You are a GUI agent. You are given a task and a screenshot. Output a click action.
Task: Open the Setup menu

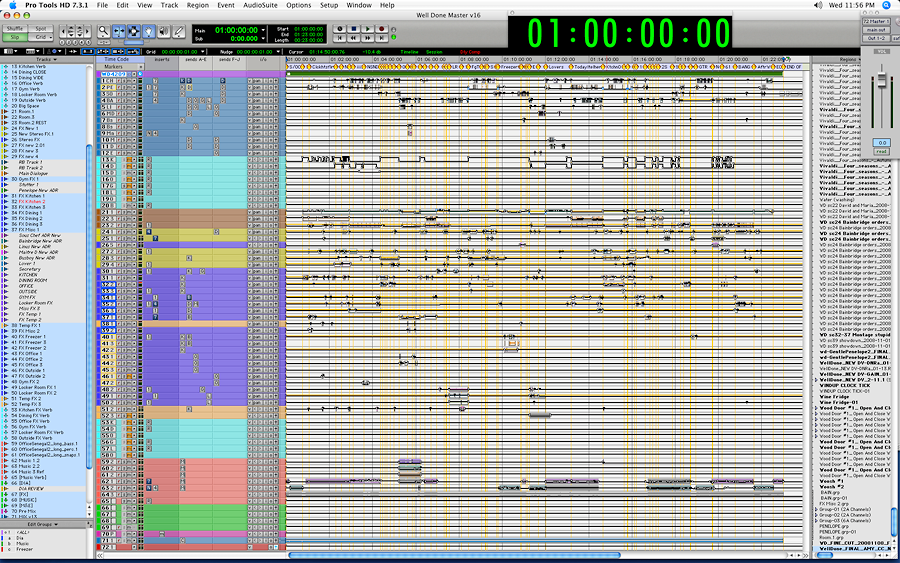click(x=329, y=5)
